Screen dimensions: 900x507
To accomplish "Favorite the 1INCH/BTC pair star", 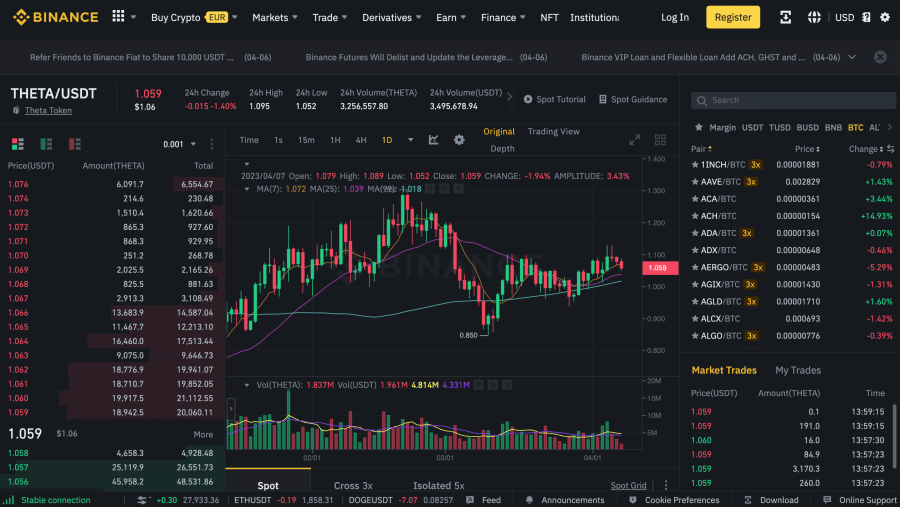I will click(695, 164).
